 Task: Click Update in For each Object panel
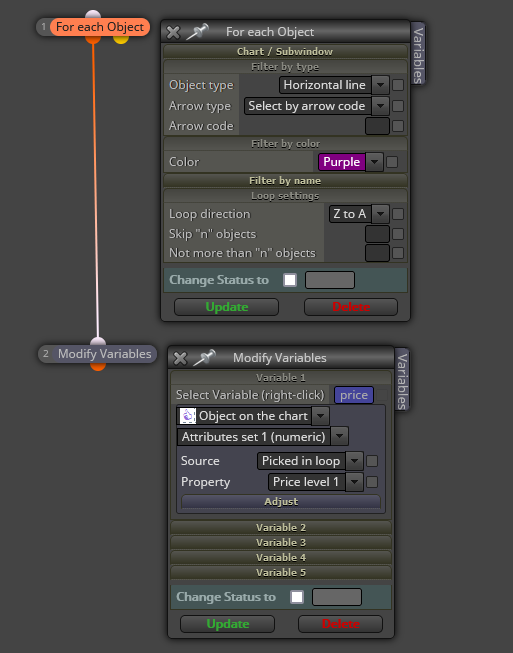227,307
